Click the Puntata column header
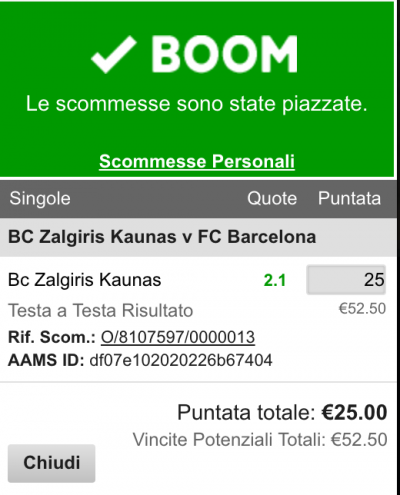400x495 pixels. tap(349, 198)
